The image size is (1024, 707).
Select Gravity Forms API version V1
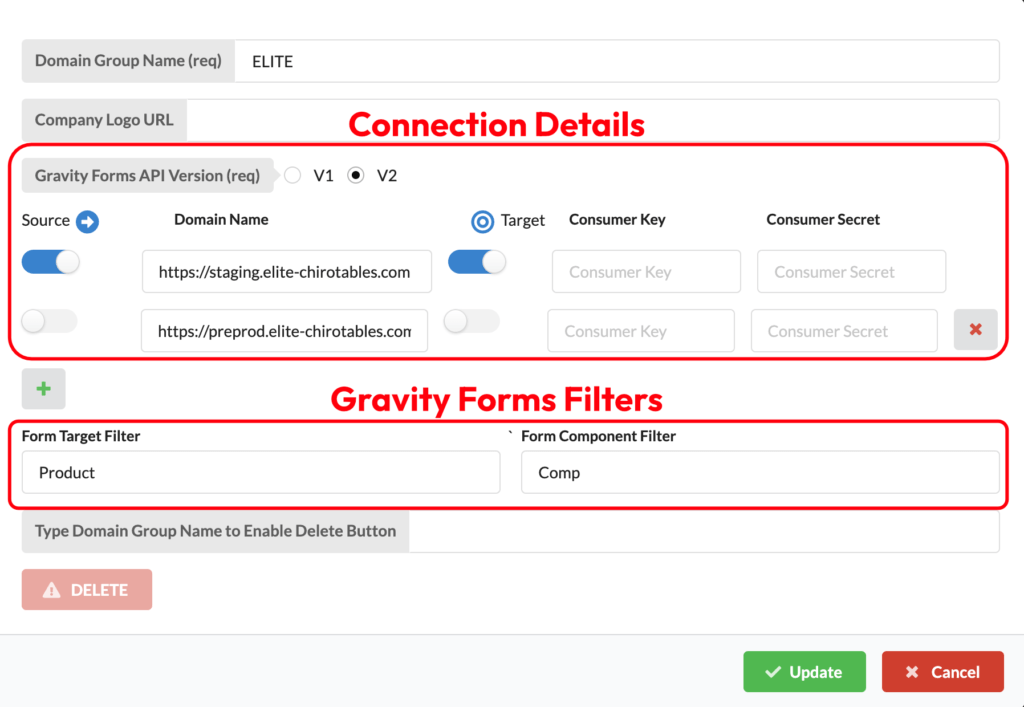coord(293,175)
